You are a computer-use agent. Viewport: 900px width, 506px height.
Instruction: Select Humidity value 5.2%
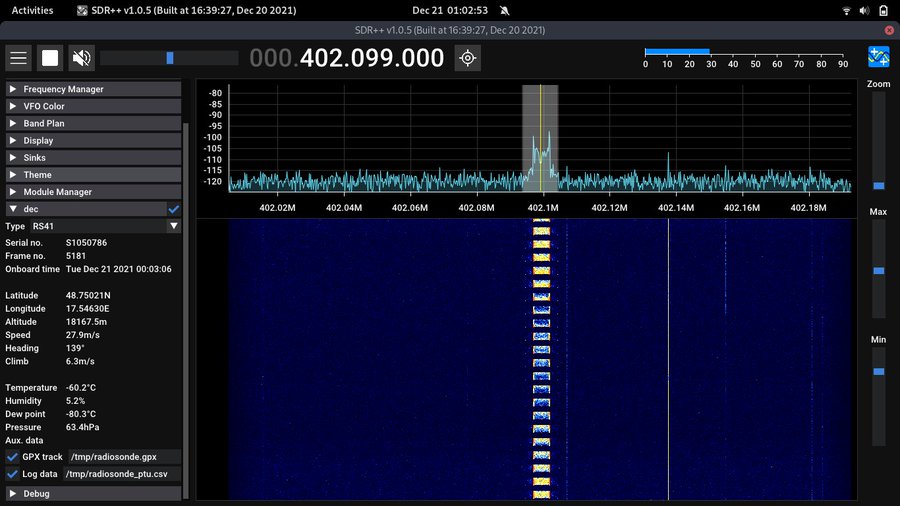coord(75,401)
